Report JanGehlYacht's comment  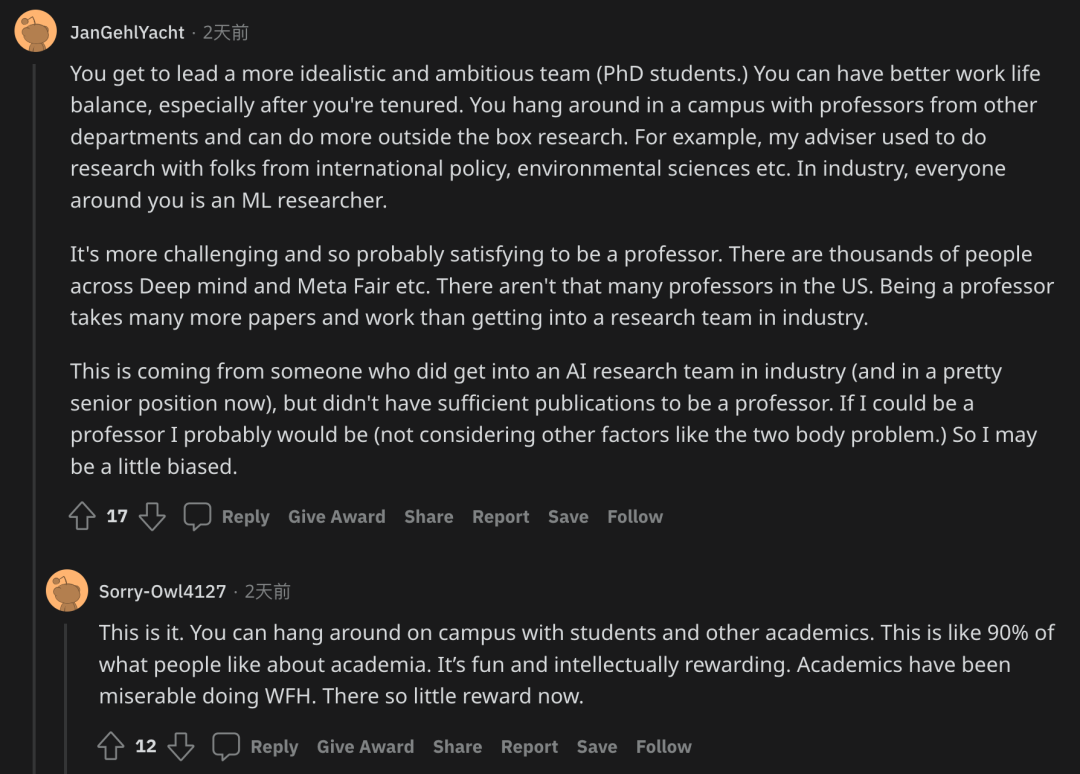(x=500, y=517)
